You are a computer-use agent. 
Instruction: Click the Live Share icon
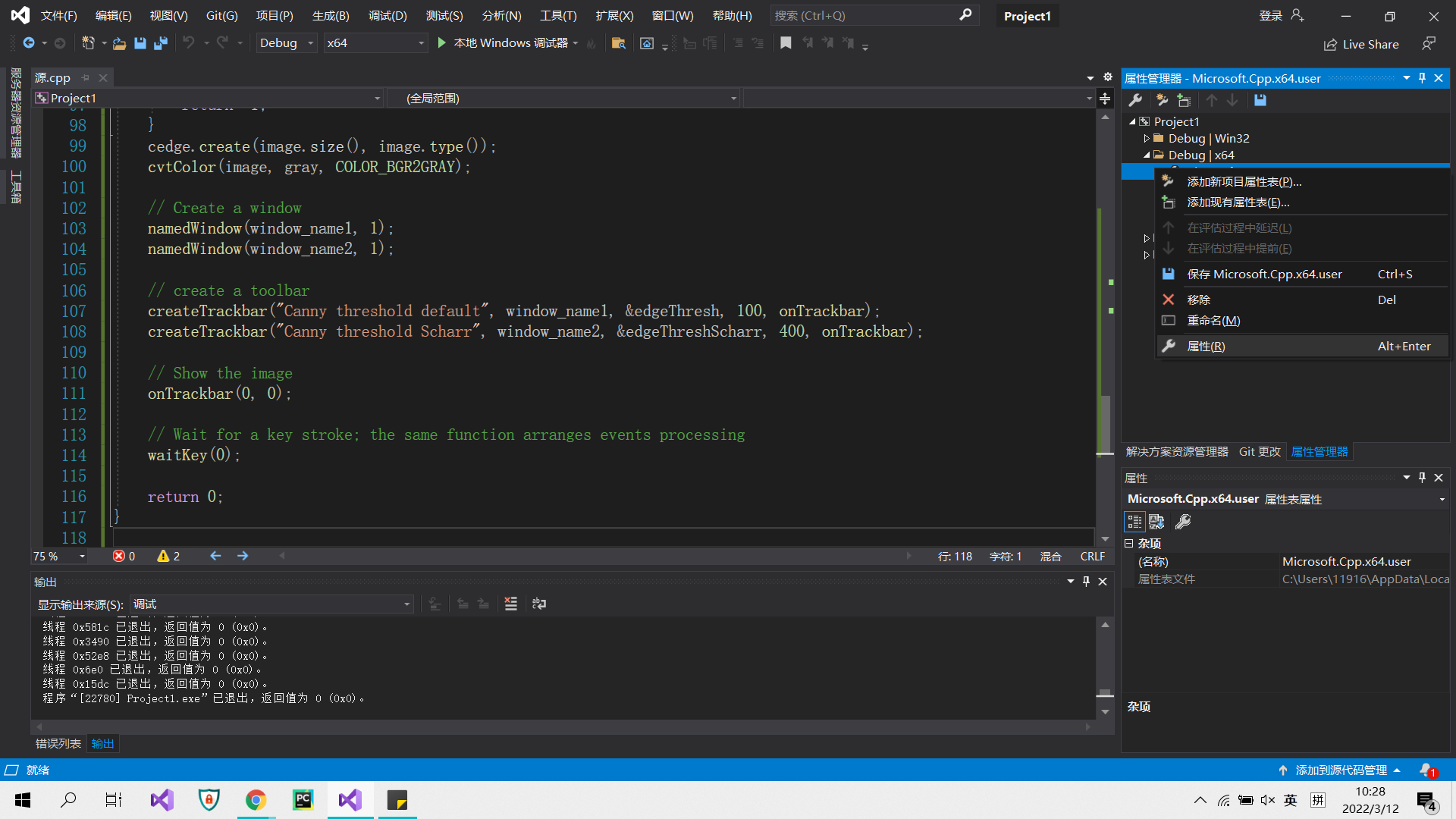(1330, 45)
